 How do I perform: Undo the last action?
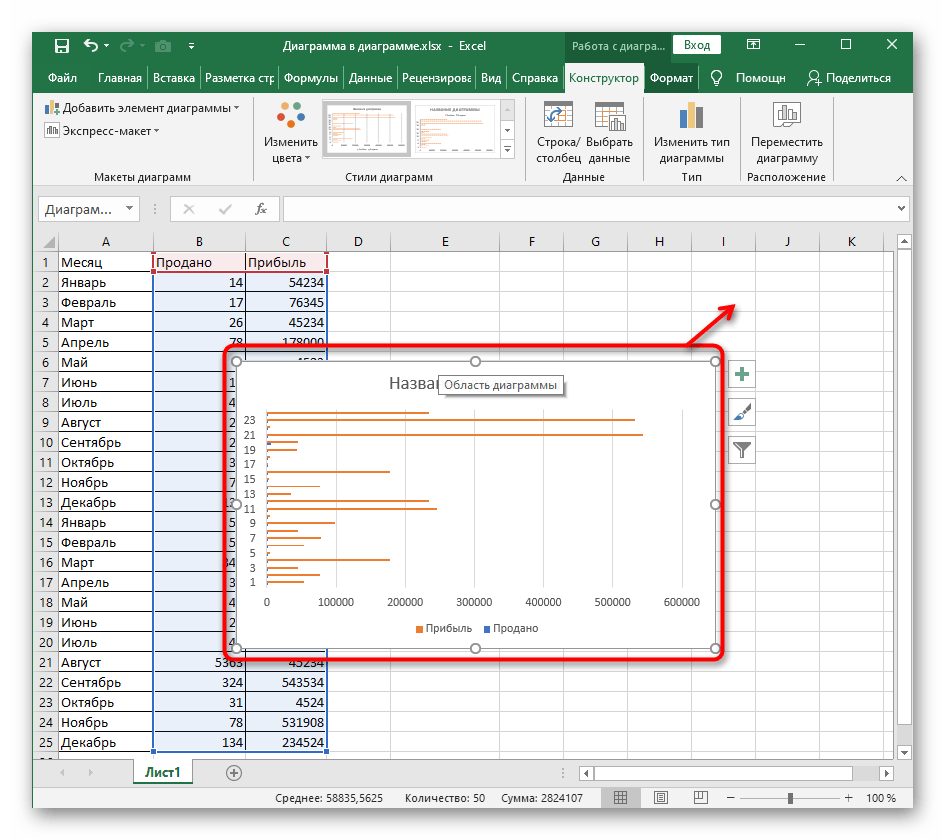coord(90,45)
